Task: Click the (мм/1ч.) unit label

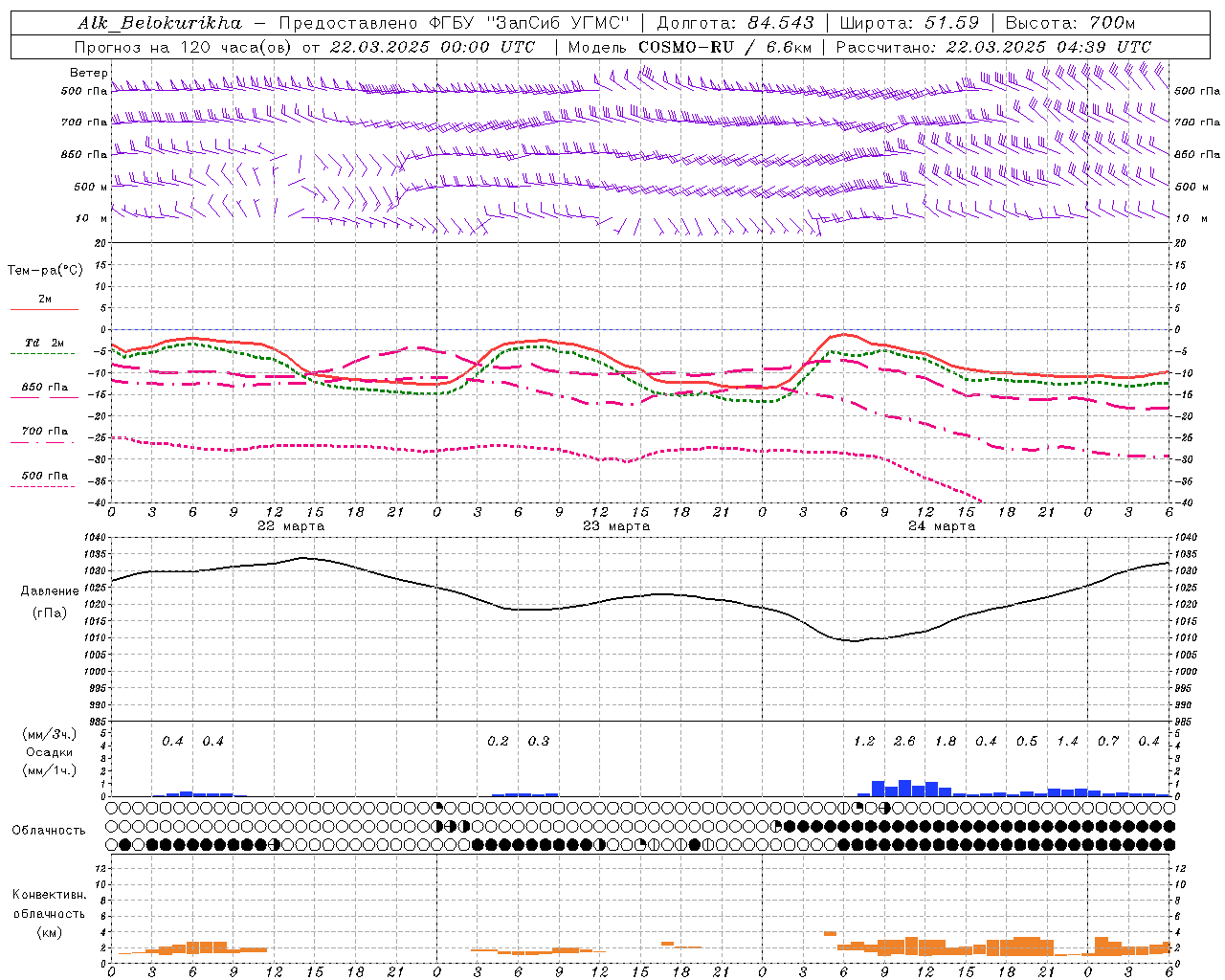Action: (50, 770)
